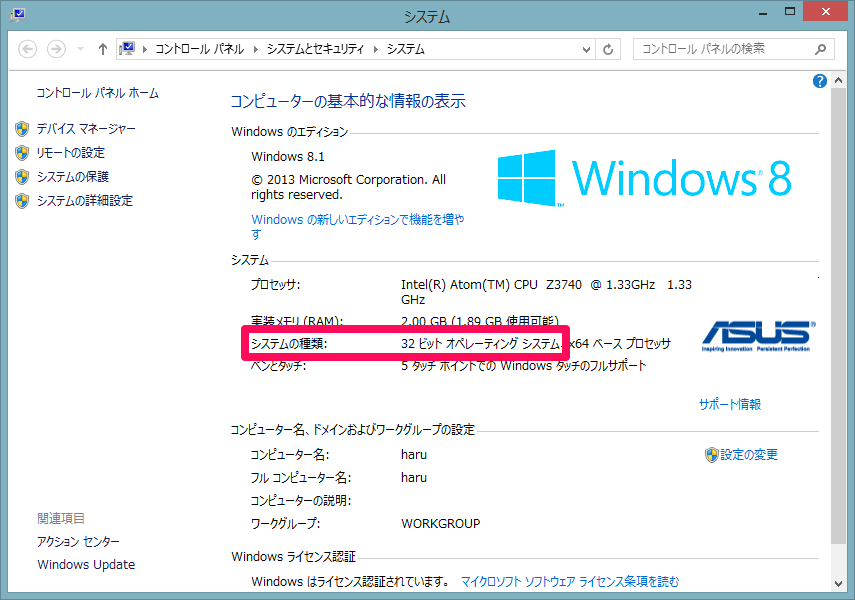Open デバイス マネージャー link
855x600 pixels.
(86, 129)
